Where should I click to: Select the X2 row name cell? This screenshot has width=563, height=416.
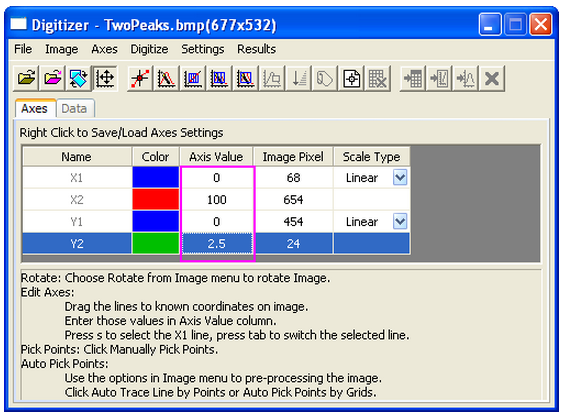[x=76, y=199]
